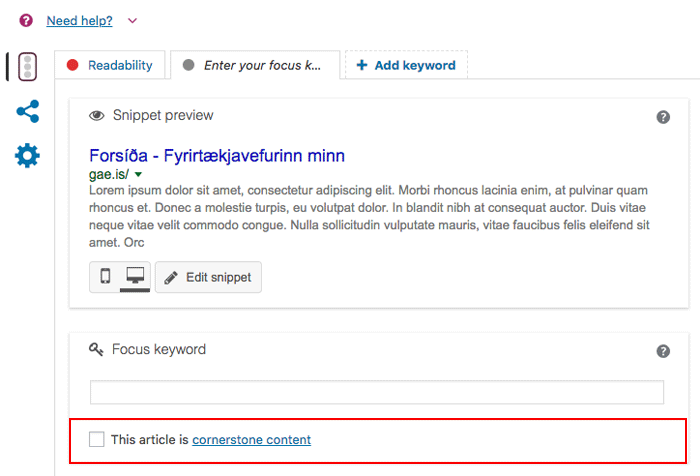Image resolution: width=700 pixels, height=476 pixels.
Task: Open the traffic light content optimization icon
Action: click(28, 66)
